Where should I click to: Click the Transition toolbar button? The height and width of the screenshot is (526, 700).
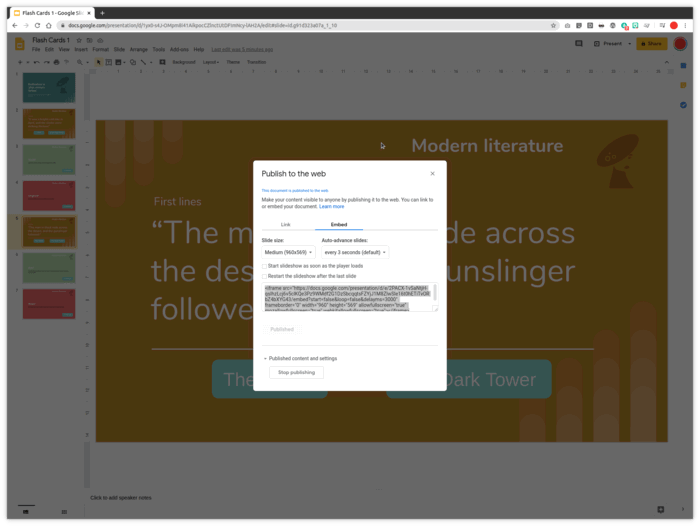(256, 63)
